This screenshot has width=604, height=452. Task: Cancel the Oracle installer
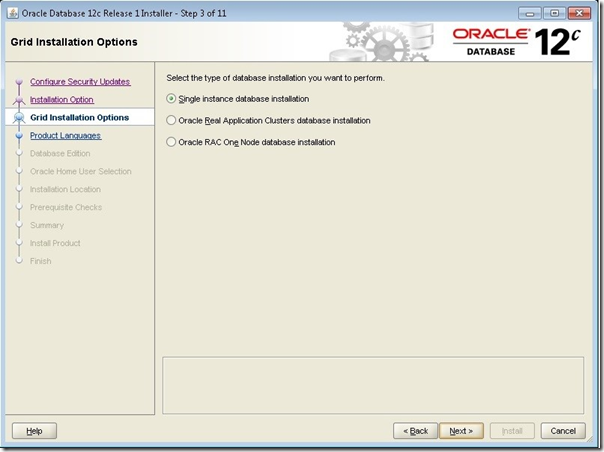563,431
